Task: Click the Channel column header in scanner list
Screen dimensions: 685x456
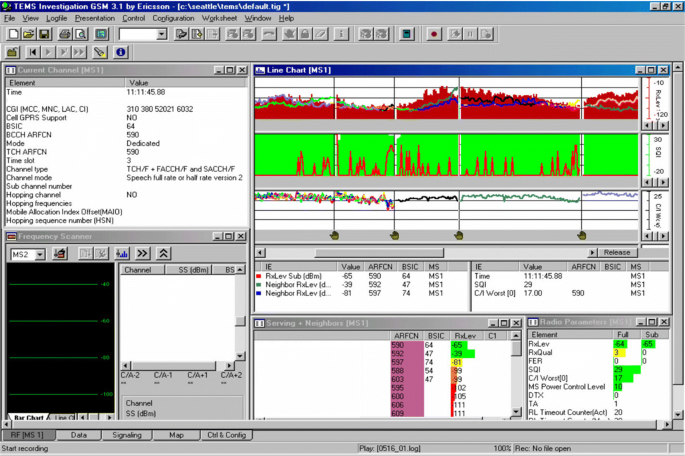Action: coord(142,270)
